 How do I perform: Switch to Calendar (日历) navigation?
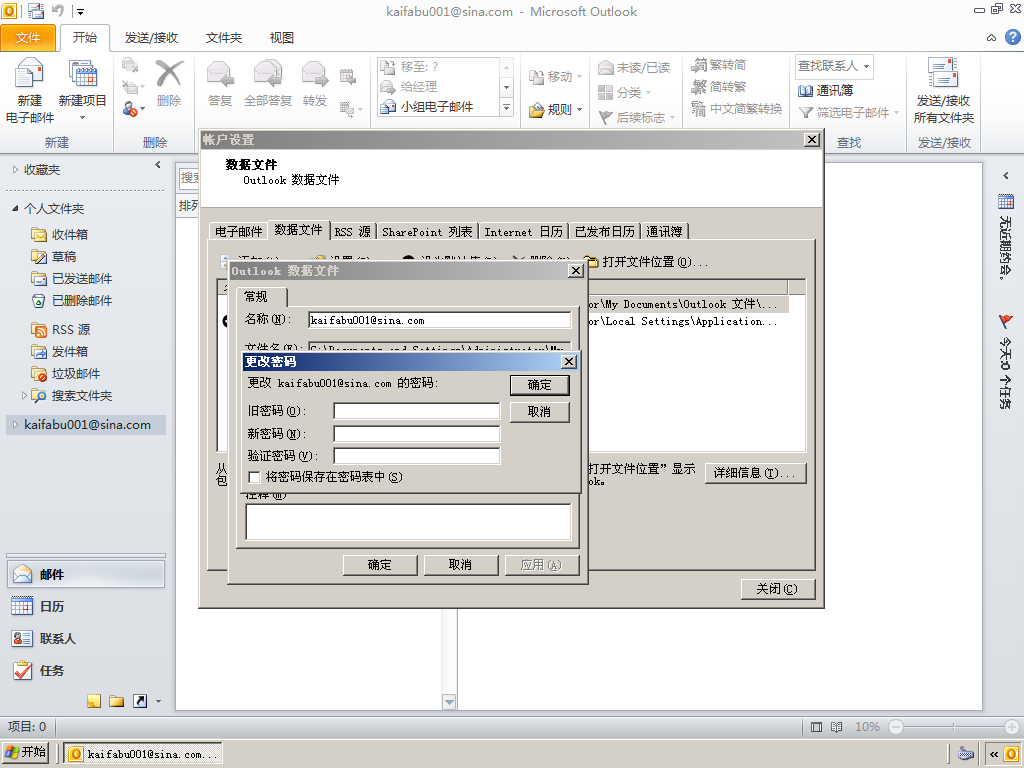click(x=86, y=607)
